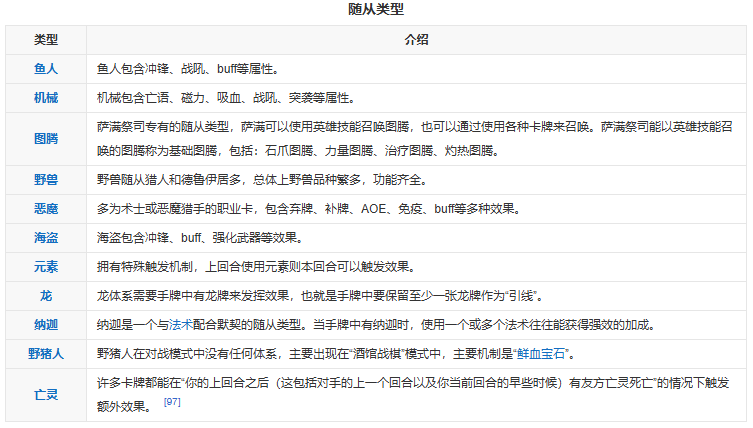753x428 pixels.
Task: Follow the 鲜血宝石 link
Action: (541, 354)
